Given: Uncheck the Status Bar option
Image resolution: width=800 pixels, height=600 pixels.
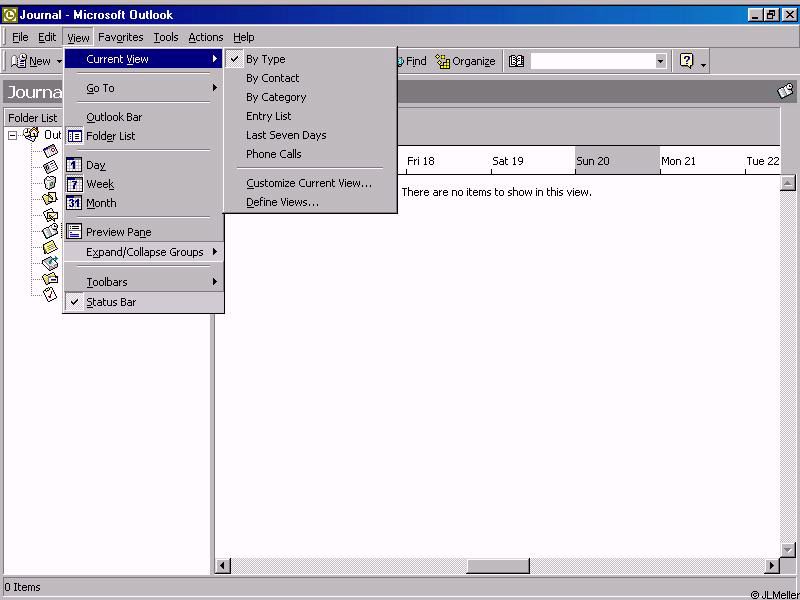Looking at the screenshot, I should click(110, 302).
